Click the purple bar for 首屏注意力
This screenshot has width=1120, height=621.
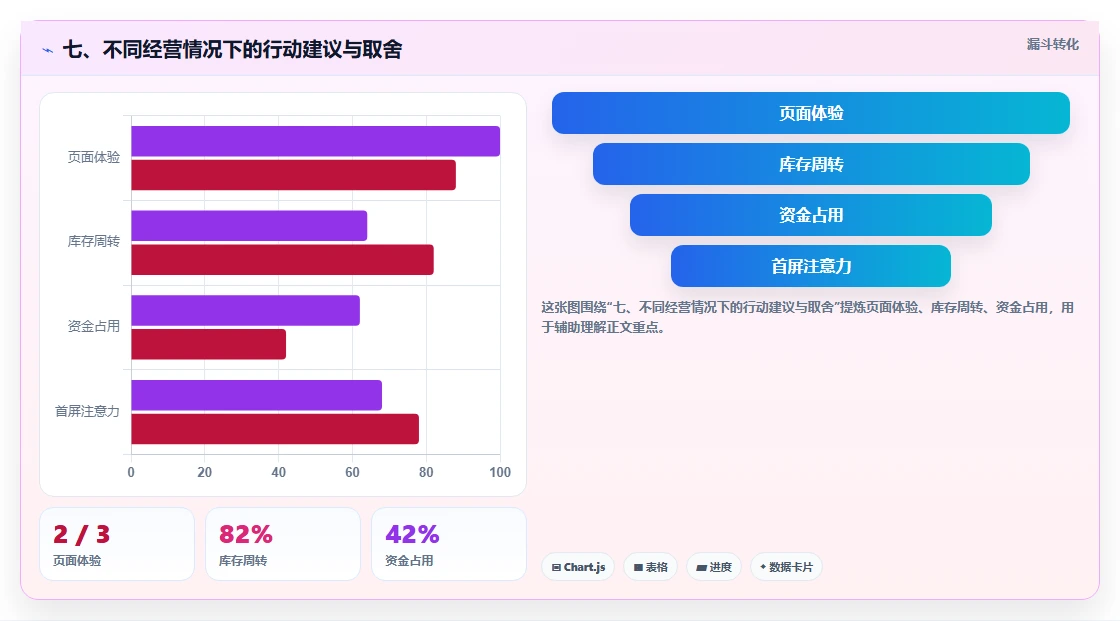(x=256, y=395)
